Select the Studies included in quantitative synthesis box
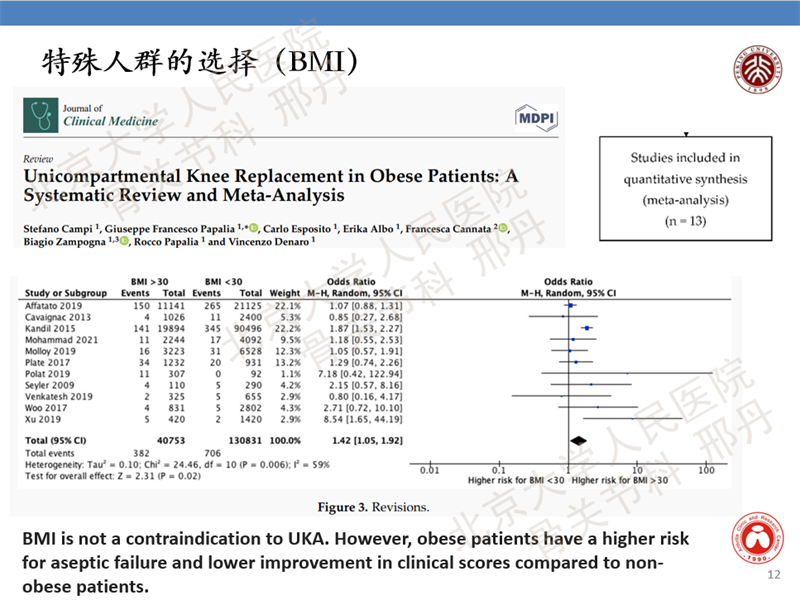This screenshot has width=800, height=600. pos(685,190)
